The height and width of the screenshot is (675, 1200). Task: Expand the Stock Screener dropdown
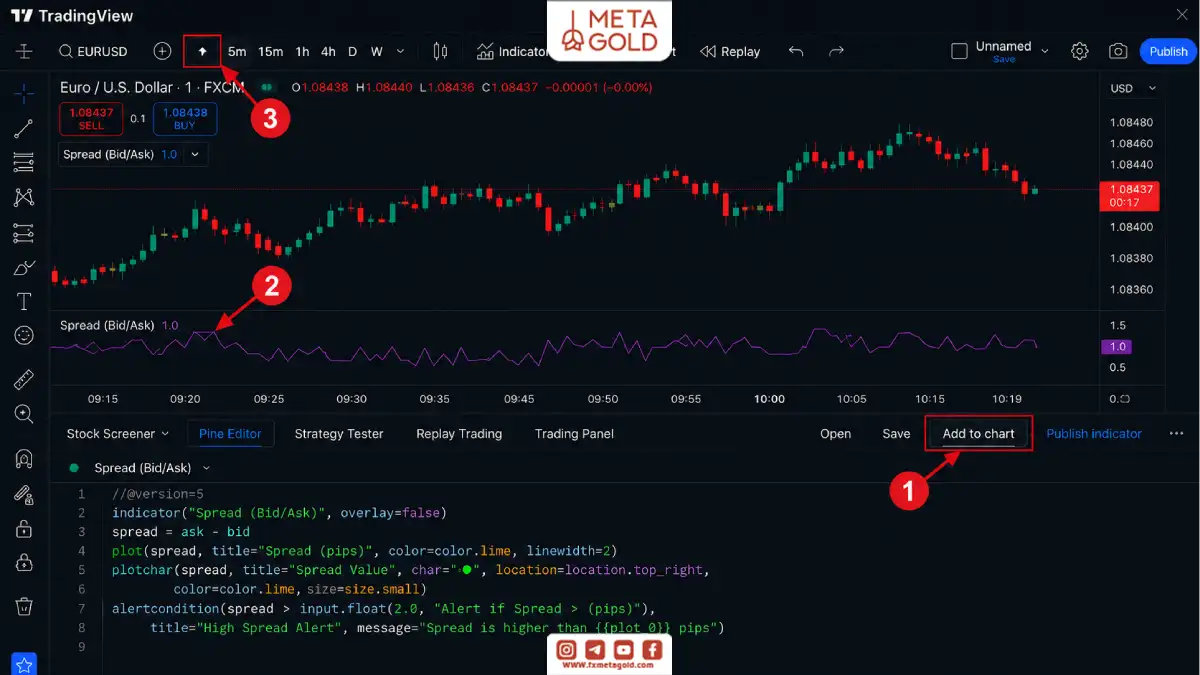click(117, 434)
